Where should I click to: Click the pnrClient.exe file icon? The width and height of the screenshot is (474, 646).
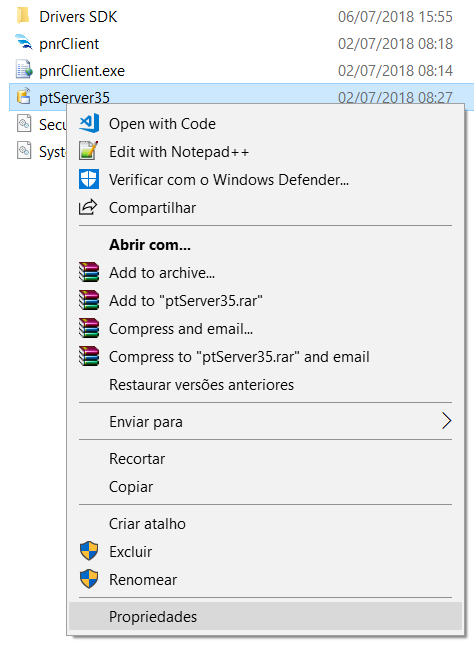[x=24, y=70]
